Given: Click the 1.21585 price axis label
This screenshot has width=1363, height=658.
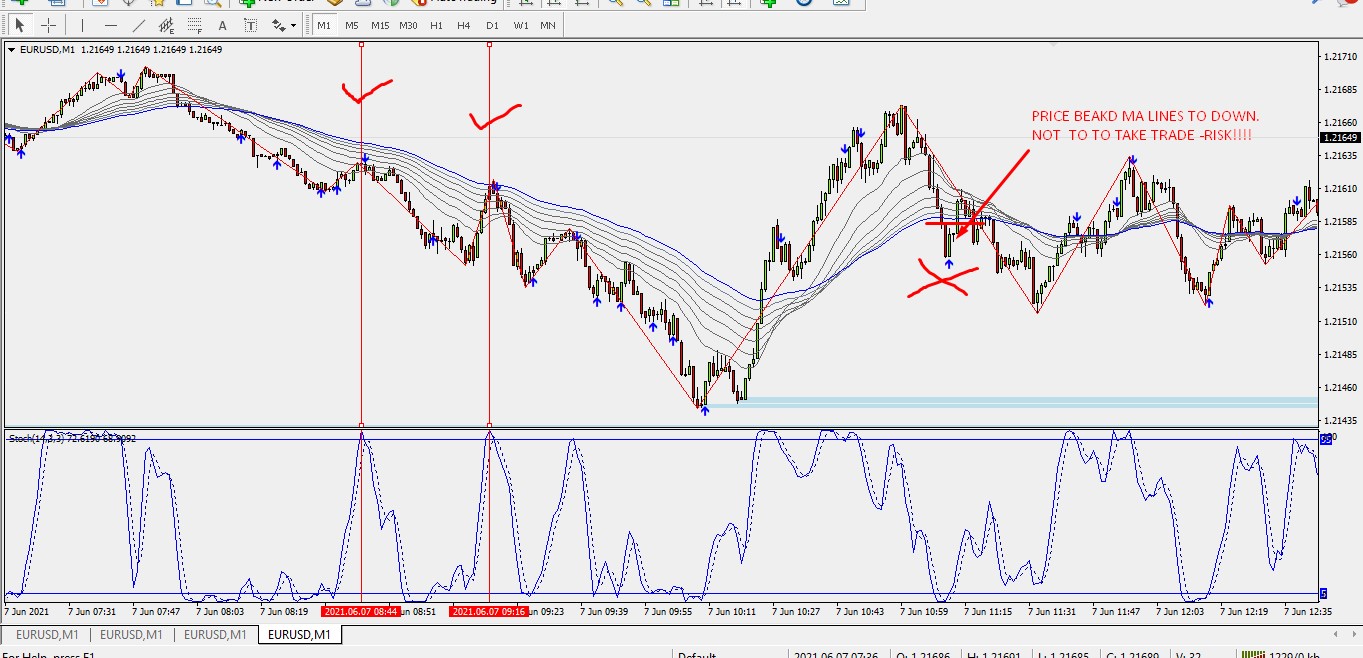Looking at the screenshot, I should 1340,222.
